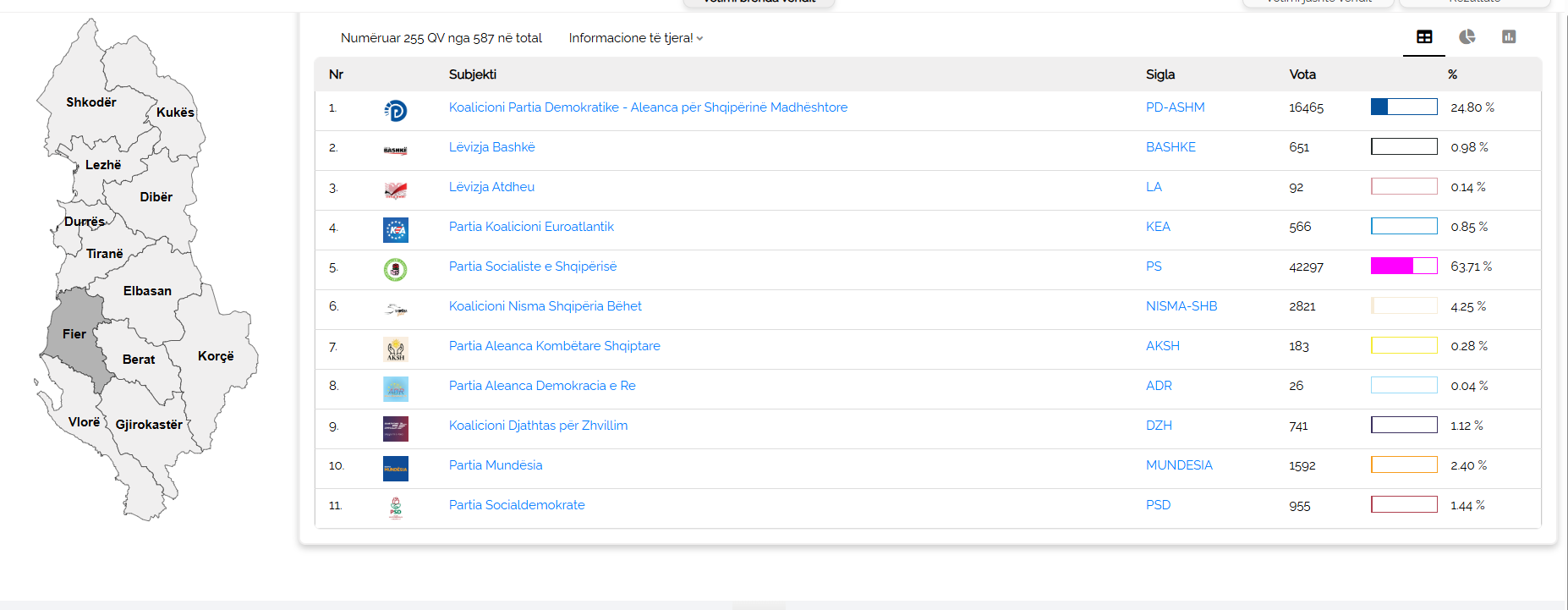Click the NISMA-SHB sigla link
Viewport: 1568px width, 610px height.
[1181, 306]
